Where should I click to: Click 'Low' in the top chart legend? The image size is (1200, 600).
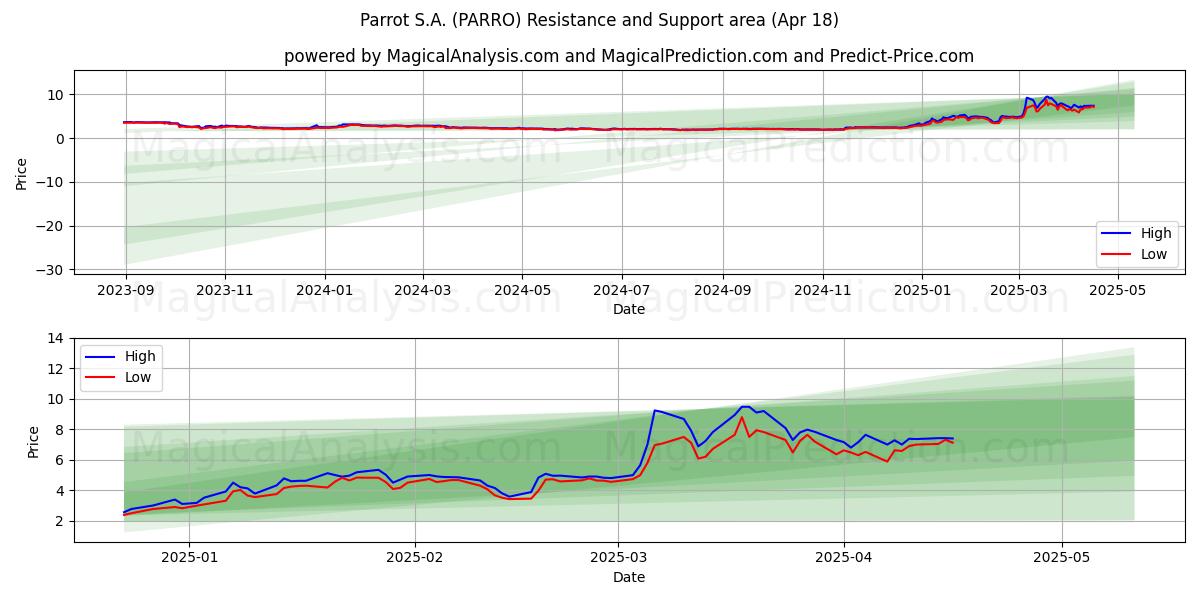[1155, 254]
